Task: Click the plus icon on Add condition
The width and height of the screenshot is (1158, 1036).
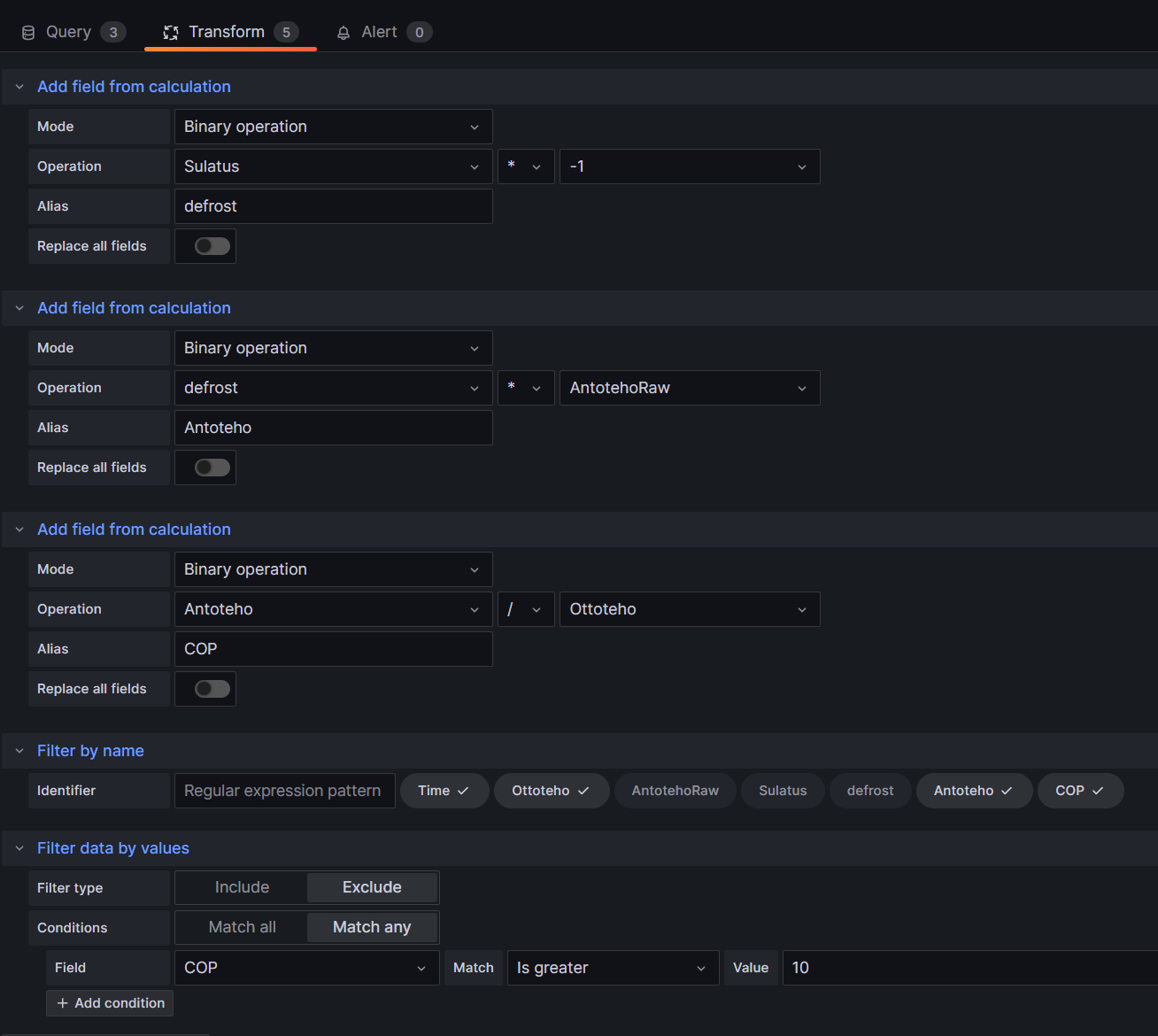Action: pos(62,1003)
